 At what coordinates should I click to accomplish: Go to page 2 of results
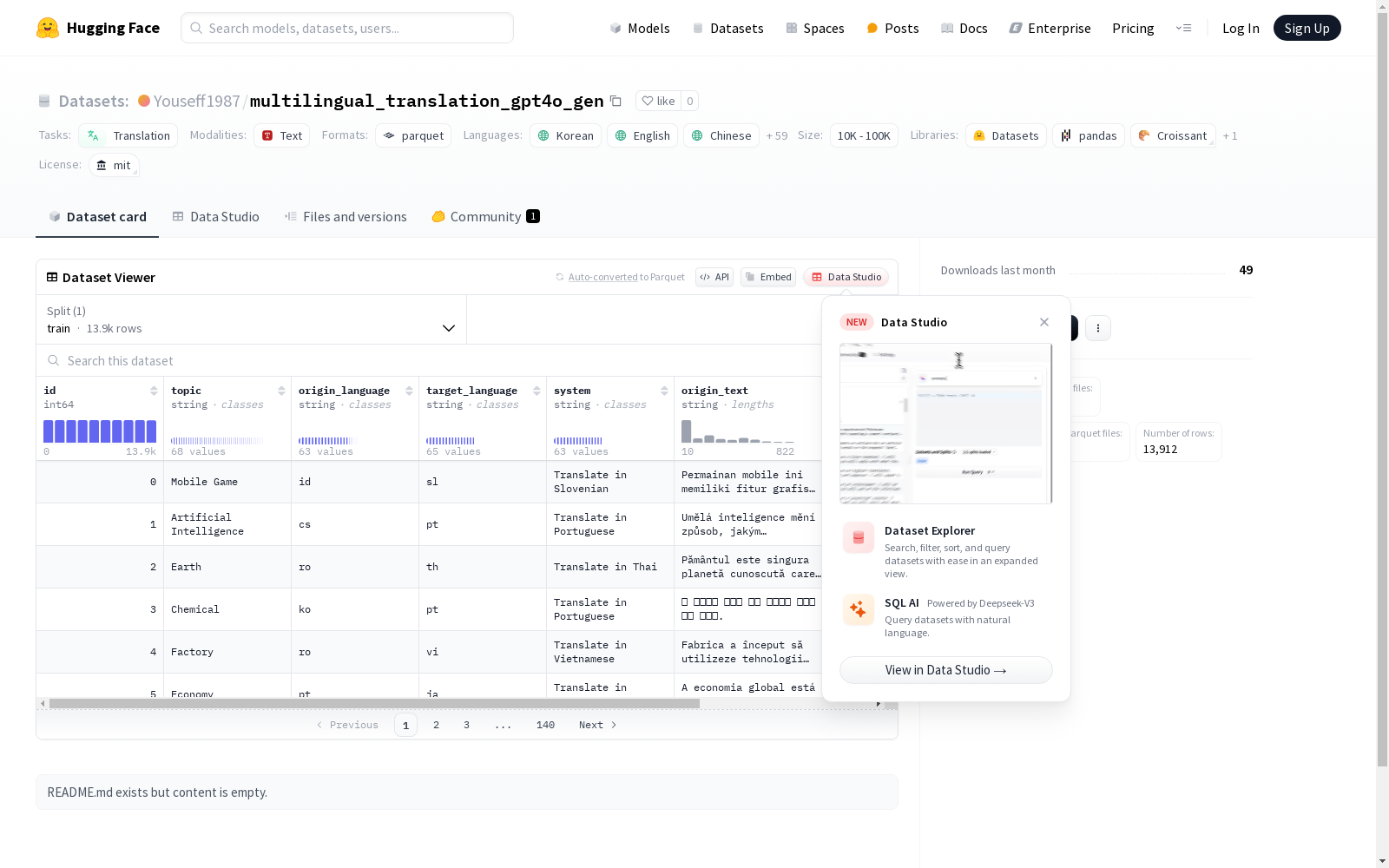point(436,725)
